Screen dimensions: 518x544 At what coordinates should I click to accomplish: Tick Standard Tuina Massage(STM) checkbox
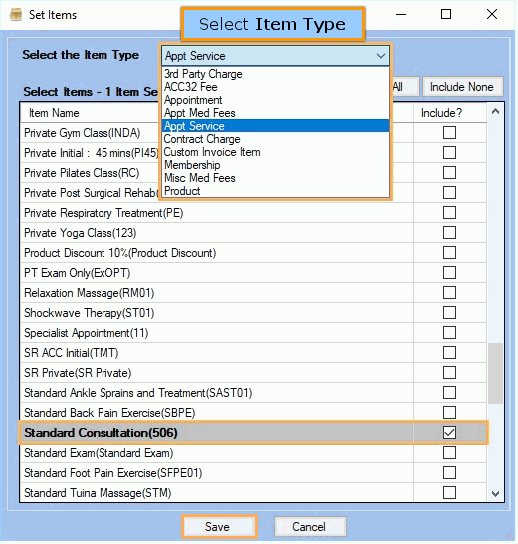click(x=449, y=492)
